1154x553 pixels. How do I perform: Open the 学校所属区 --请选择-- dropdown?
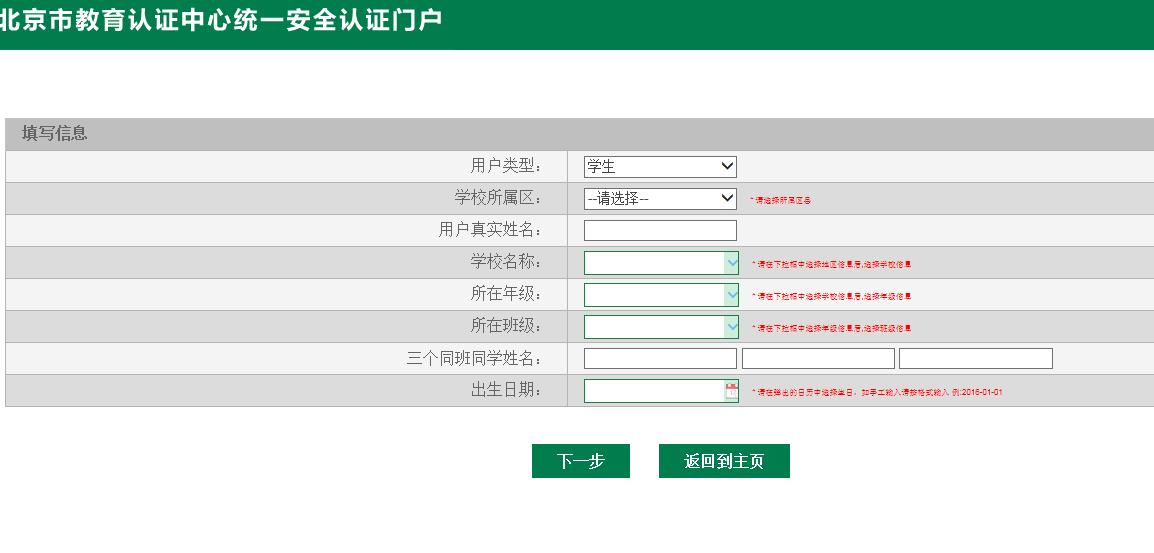pos(660,199)
